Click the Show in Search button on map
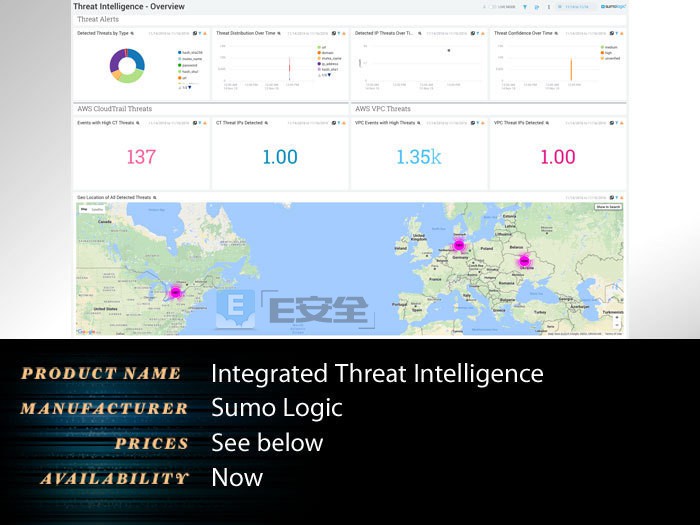Screen dimensions: 700x525 (x=608, y=207)
